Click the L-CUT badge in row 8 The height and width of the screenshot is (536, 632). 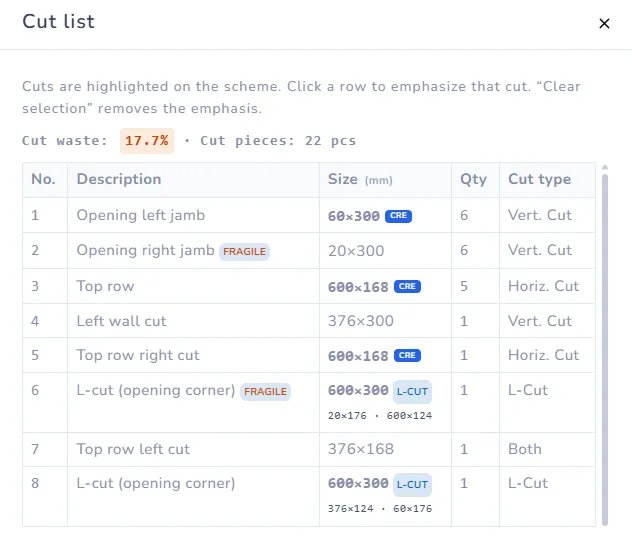[x=412, y=485]
